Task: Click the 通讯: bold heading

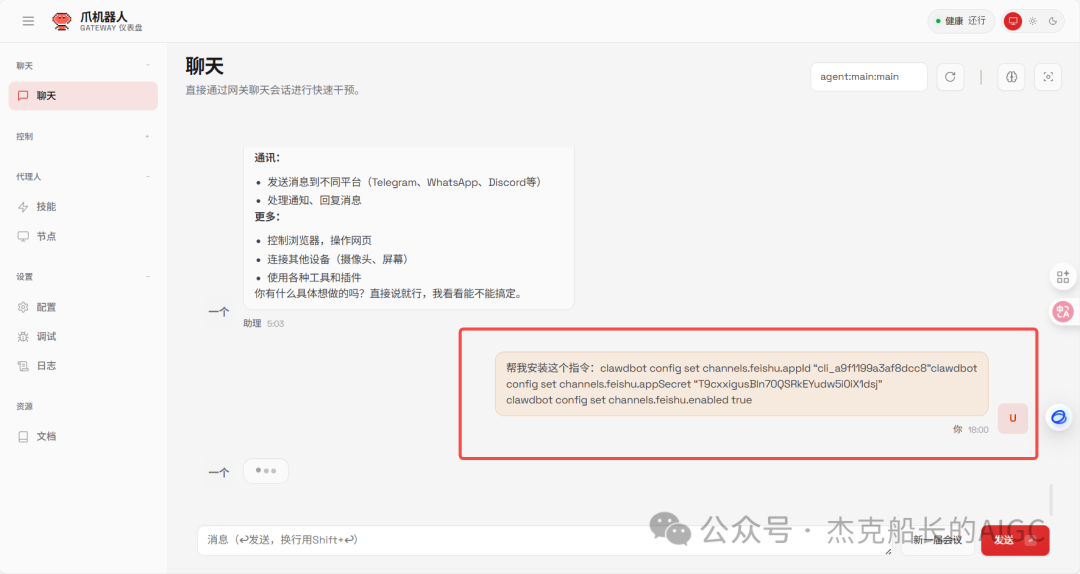Action: pyautogui.click(x=267, y=158)
